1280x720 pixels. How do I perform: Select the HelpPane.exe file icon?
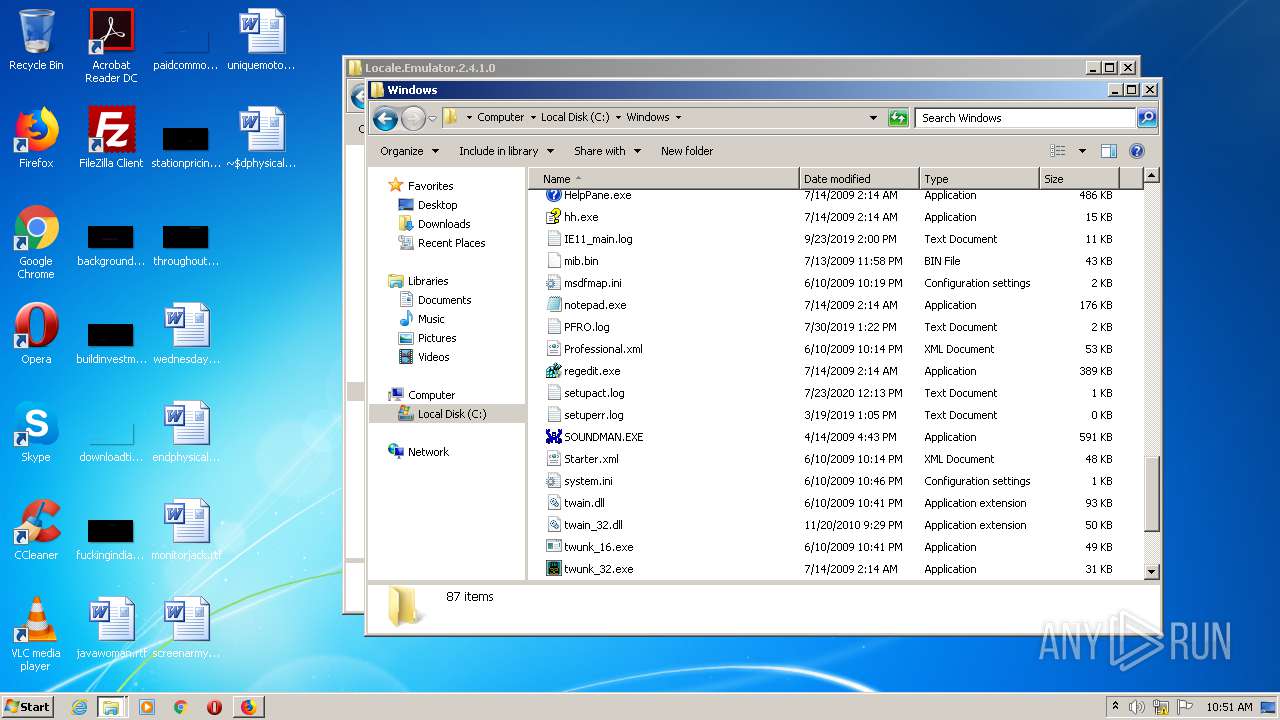pos(554,195)
